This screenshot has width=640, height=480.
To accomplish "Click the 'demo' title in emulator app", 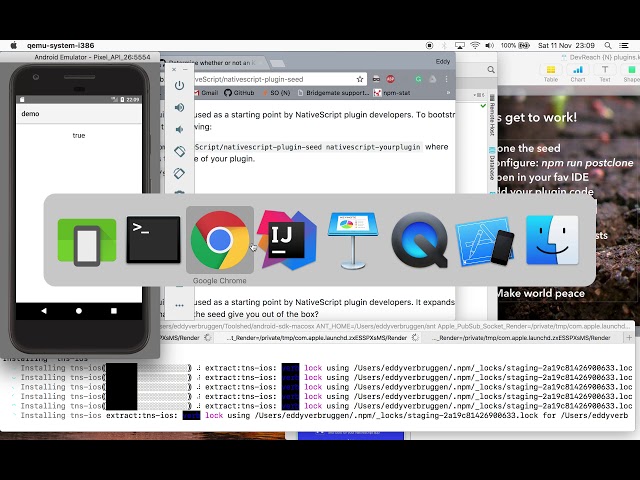I will (30, 113).
